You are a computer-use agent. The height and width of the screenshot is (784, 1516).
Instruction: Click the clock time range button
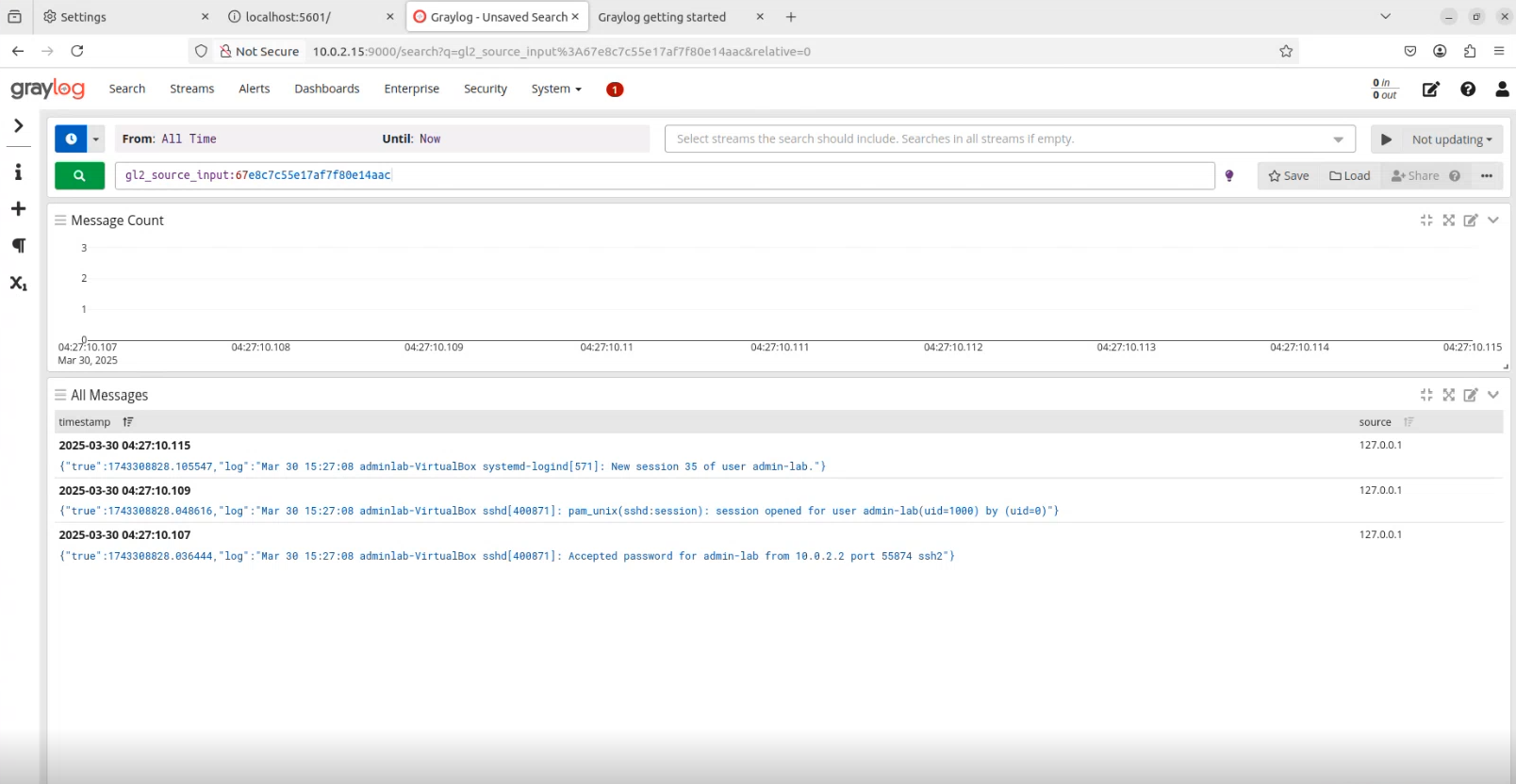point(71,139)
